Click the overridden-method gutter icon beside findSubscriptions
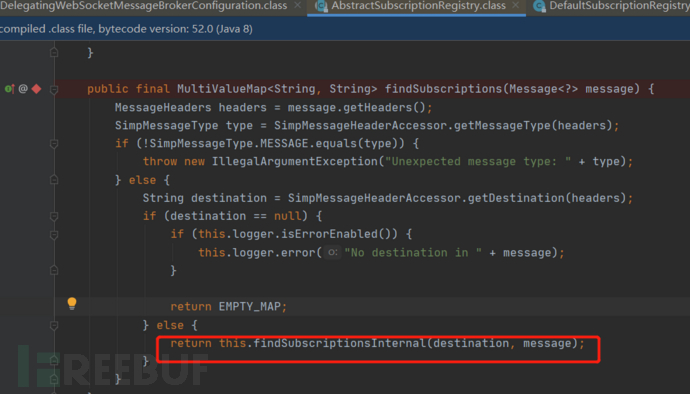This screenshot has width=690, height=394. pyautogui.click(x=9, y=89)
